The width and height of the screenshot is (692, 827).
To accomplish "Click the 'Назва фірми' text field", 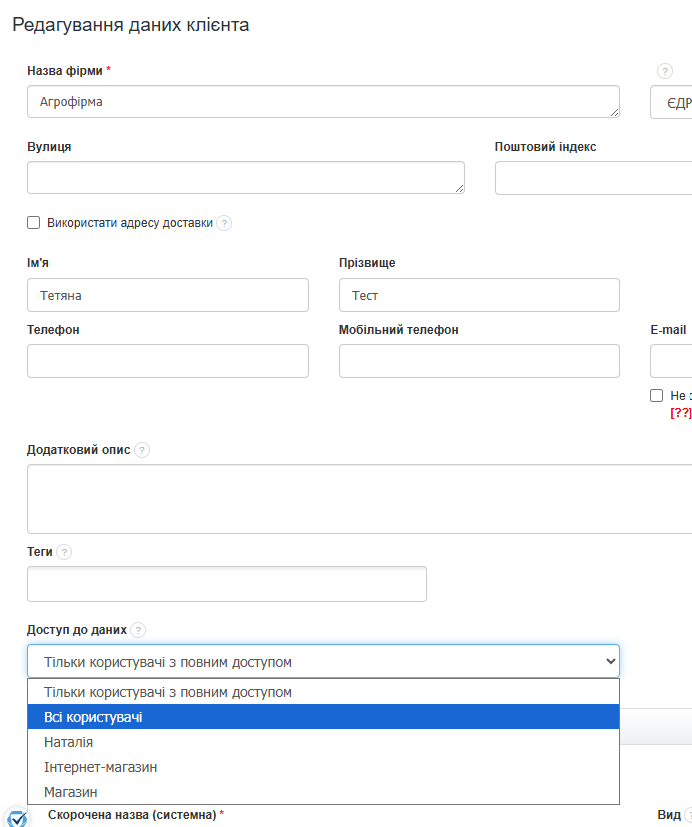I will (x=323, y=102).
